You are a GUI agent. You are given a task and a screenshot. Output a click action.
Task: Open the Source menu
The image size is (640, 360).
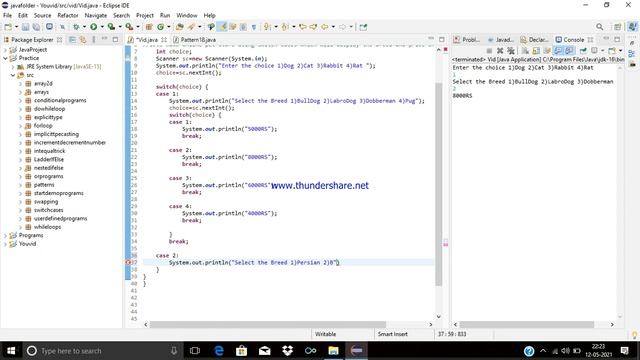point(42,15)
